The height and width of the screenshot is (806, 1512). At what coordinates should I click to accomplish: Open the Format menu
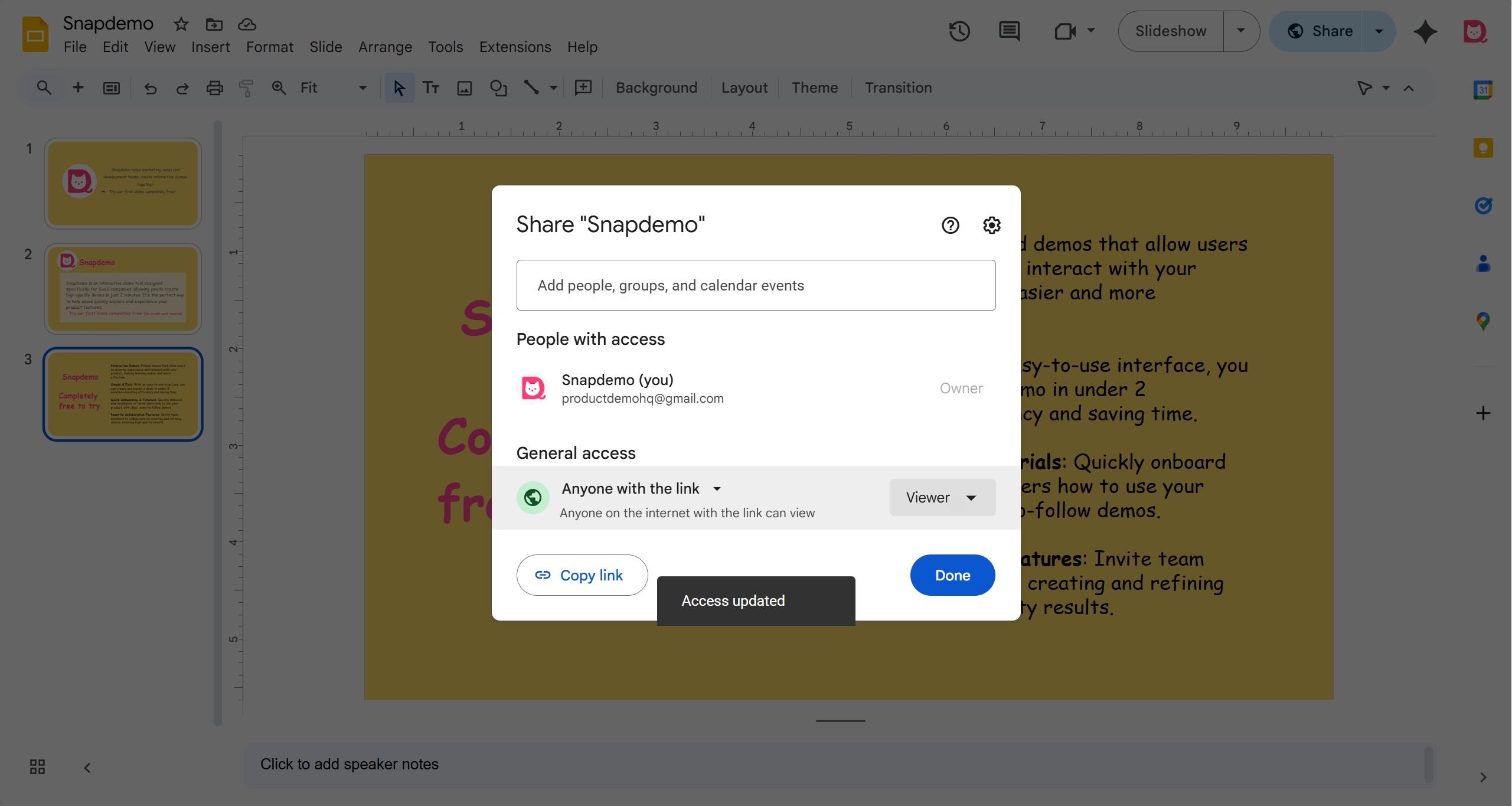click(269, 47)
